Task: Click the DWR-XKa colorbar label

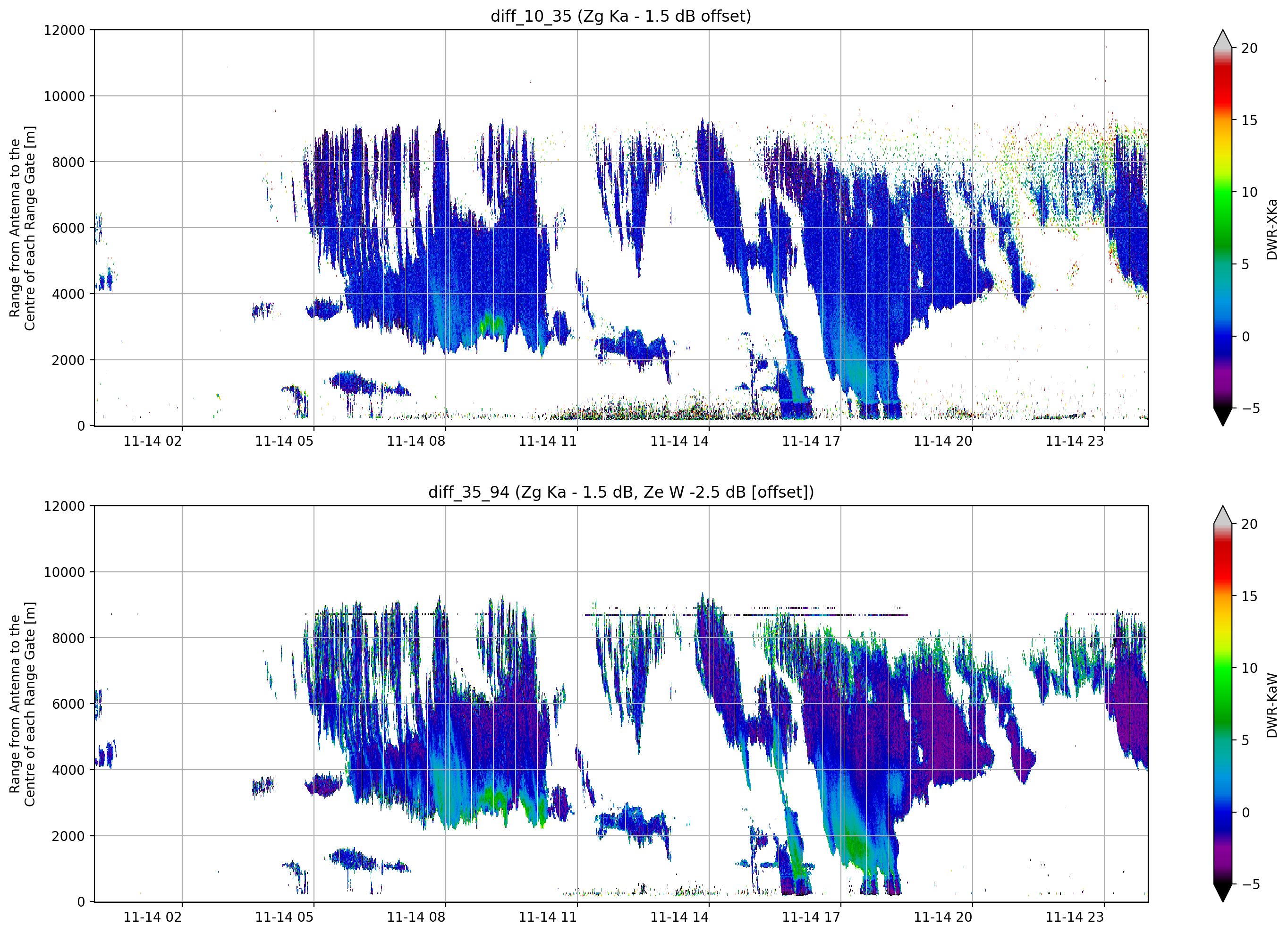Action: (1271, 229)
